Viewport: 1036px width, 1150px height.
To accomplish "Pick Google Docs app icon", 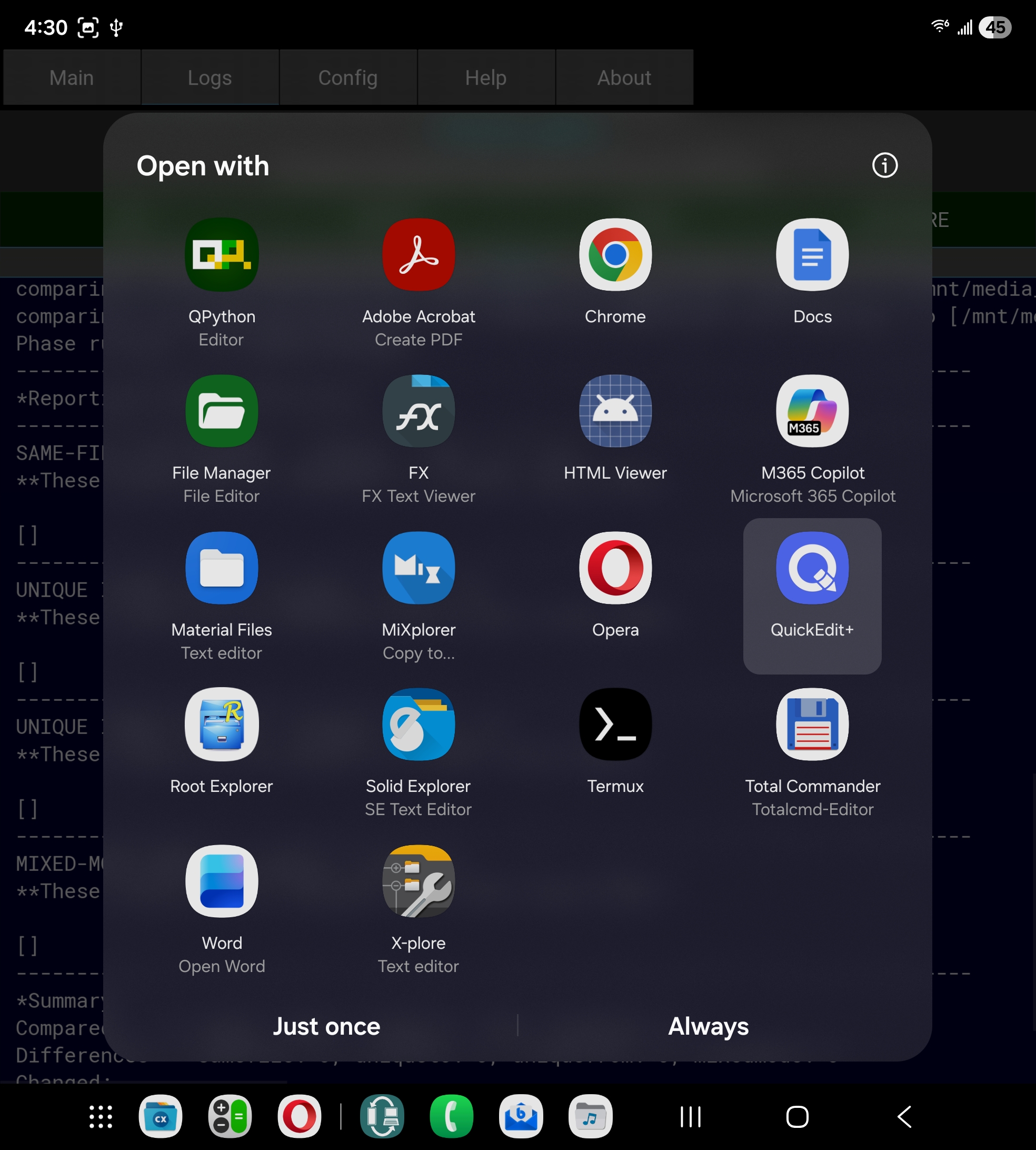I will click(x=812, y=255).
